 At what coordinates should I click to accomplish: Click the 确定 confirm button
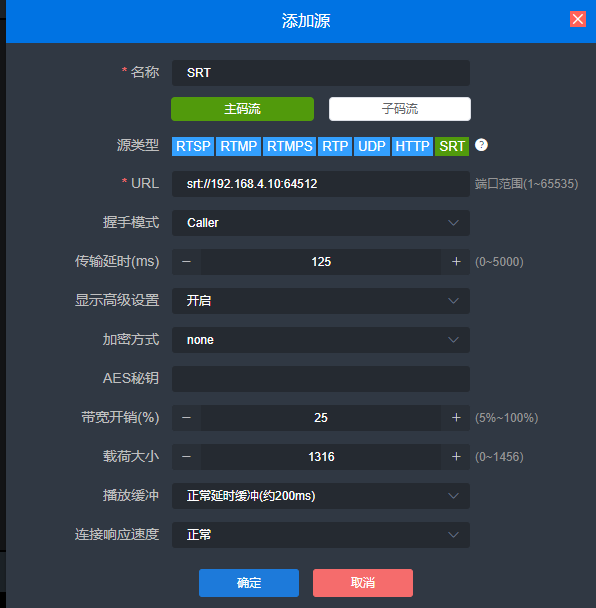(x=249, y=583)
